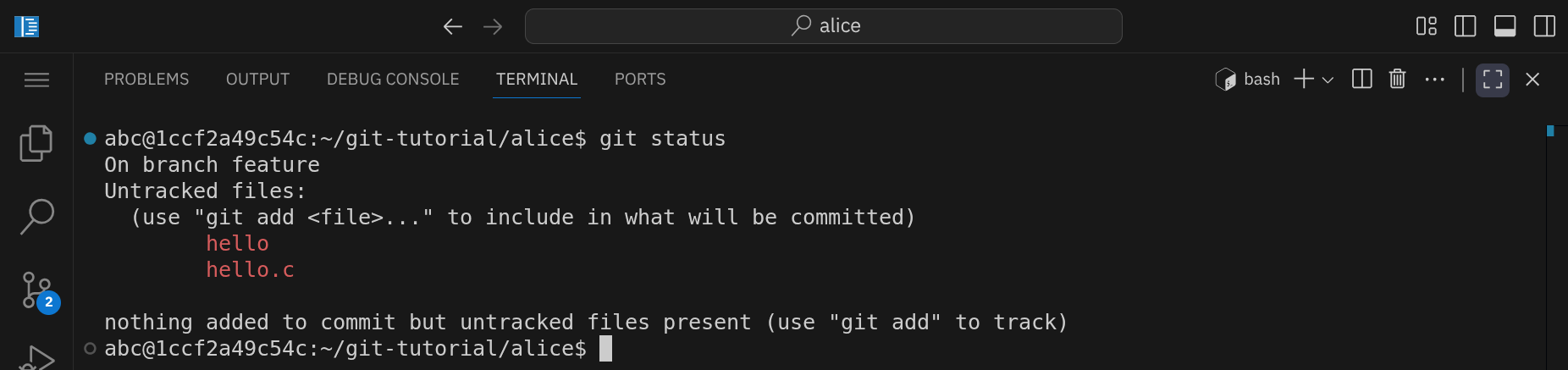Open the Explorer view in activity bar
This screenshot has height=370, width=1568.
click(x=36, y=144)
